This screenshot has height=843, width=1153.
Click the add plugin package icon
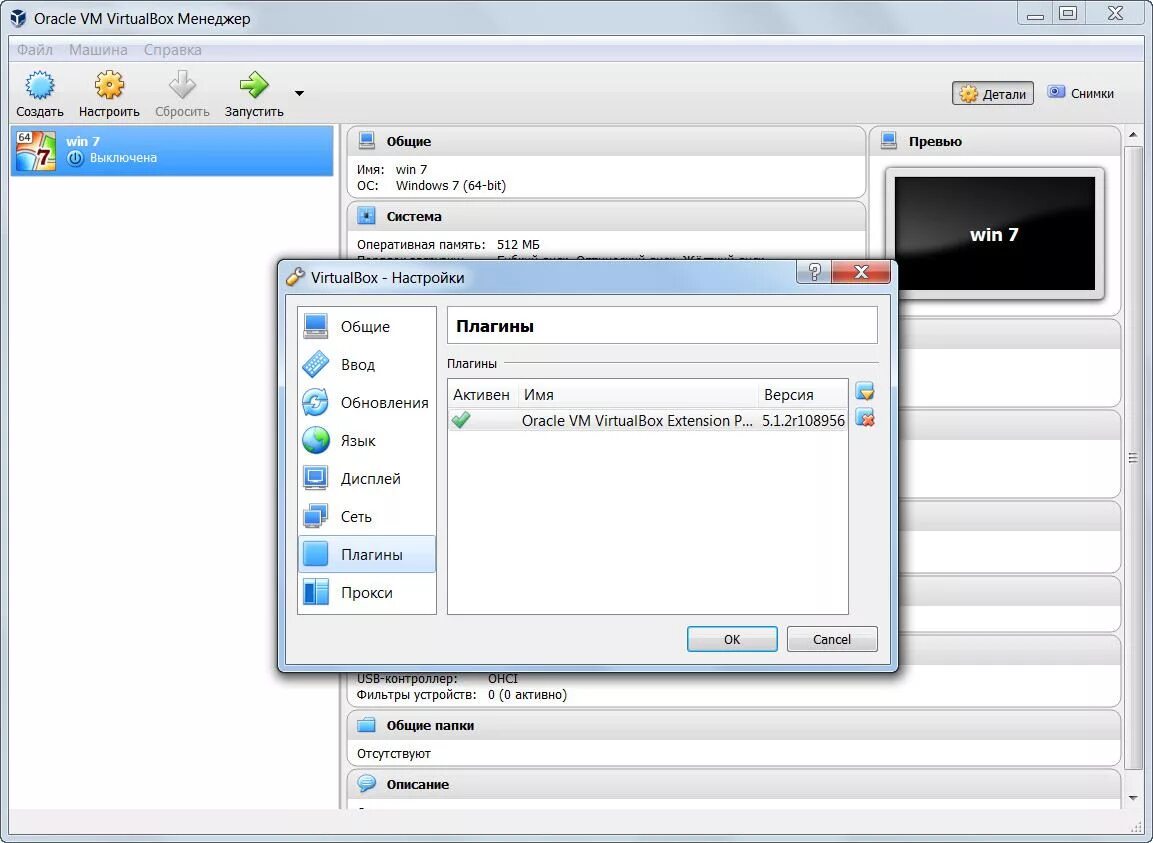click(x=865, y=391)
